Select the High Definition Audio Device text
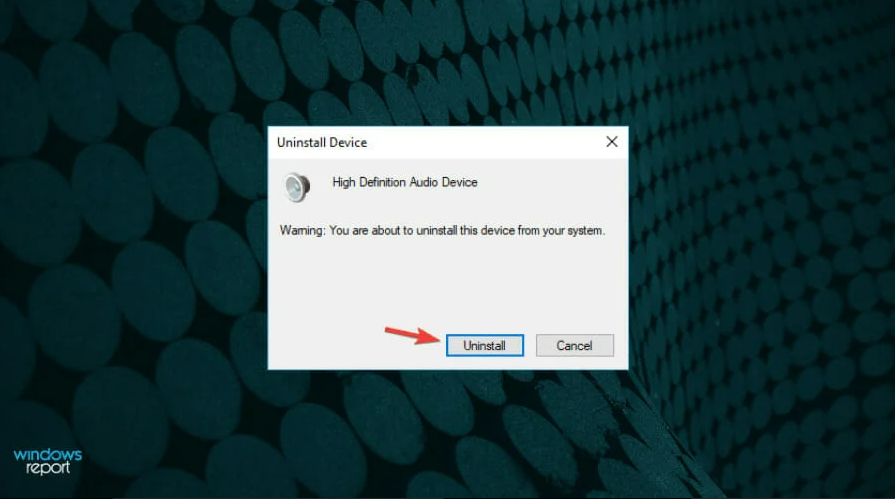Screen dimensions: 895x499 pyautogui.click(x=405, y=182)
